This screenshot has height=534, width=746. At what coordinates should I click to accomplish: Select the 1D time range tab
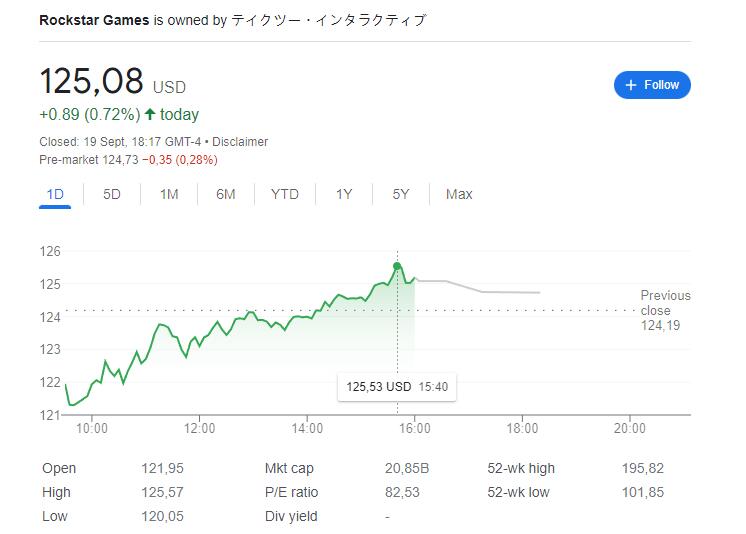pos(55,194)
